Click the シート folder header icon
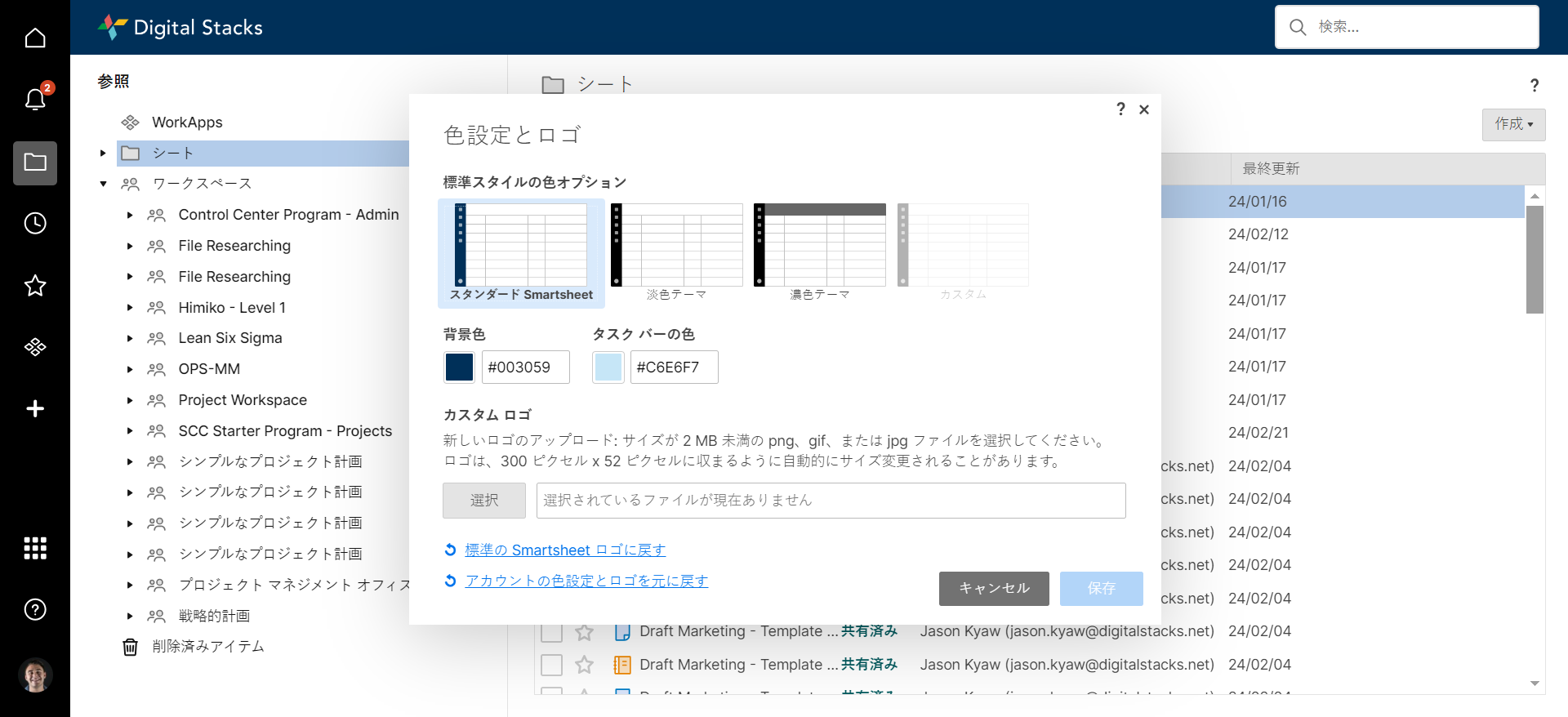The width and height of the screenshot is (1568, 717). [x=553, y=84]
